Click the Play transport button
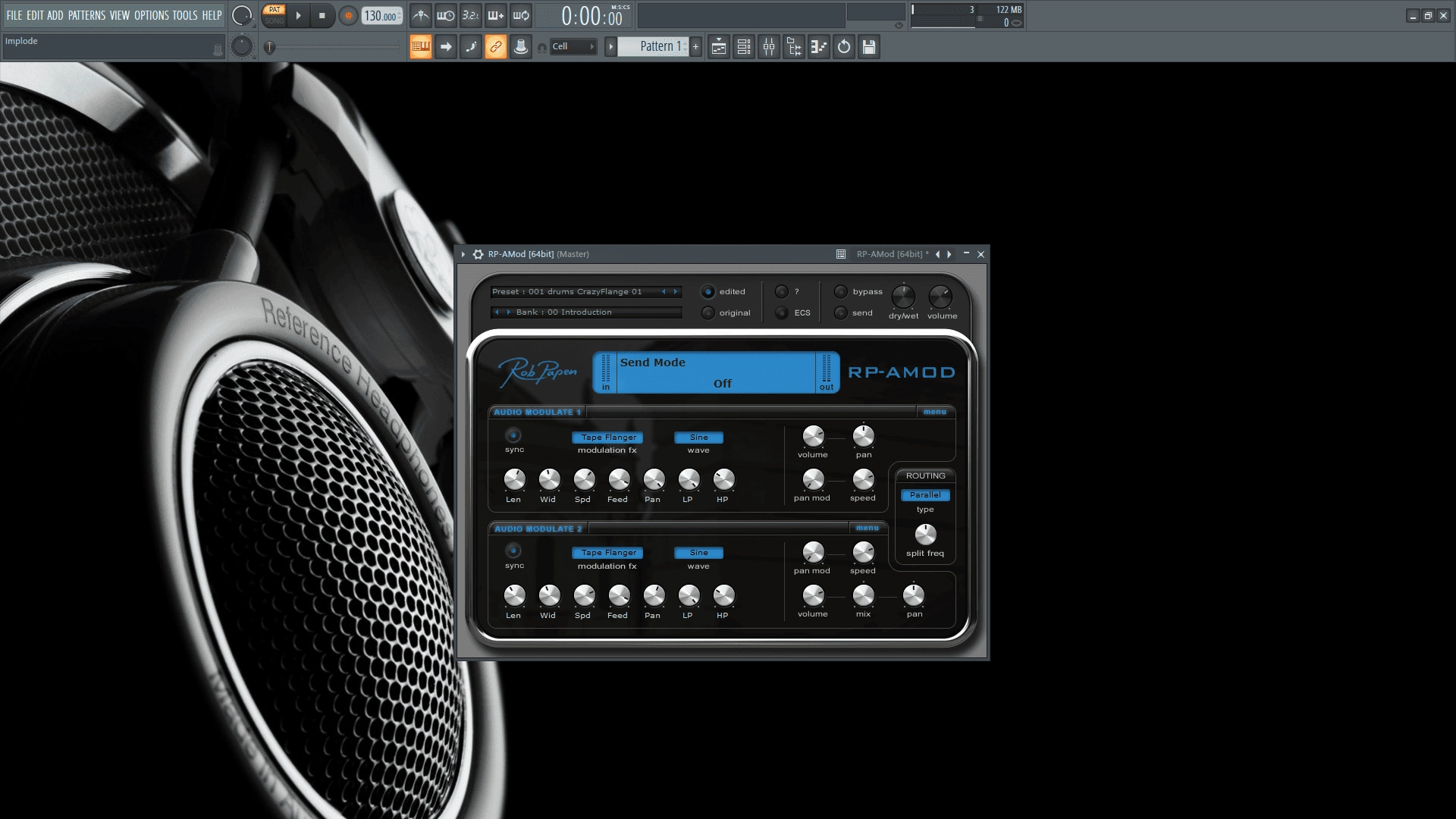This screenshot has height=819, width=1456. [x=298, y=15]
